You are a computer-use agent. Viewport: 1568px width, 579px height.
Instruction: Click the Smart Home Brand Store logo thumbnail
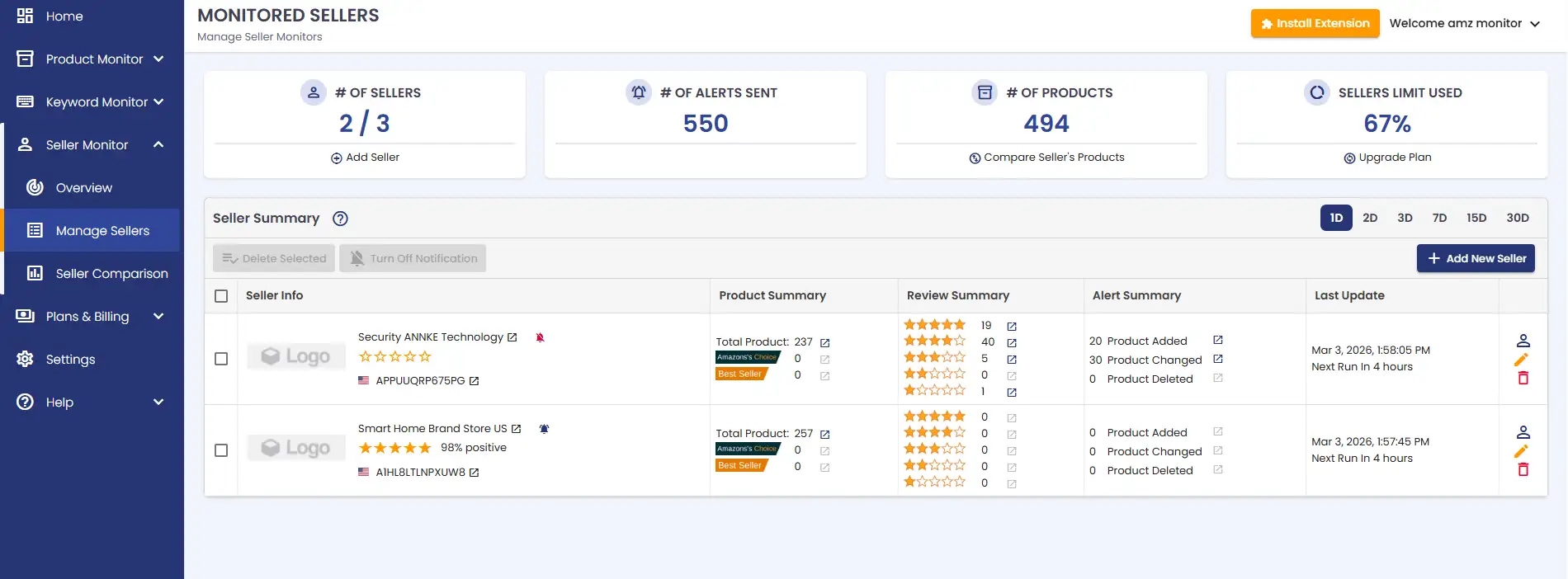pyautogui.click(x=296, y=448)
